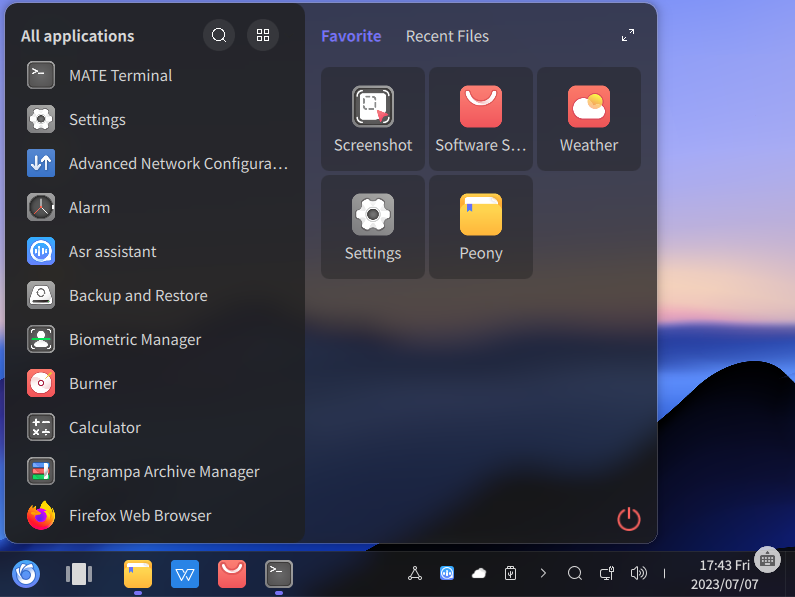Click the cloud tray icon
Viewport: 795px width, 597px height.
(479, 573)
